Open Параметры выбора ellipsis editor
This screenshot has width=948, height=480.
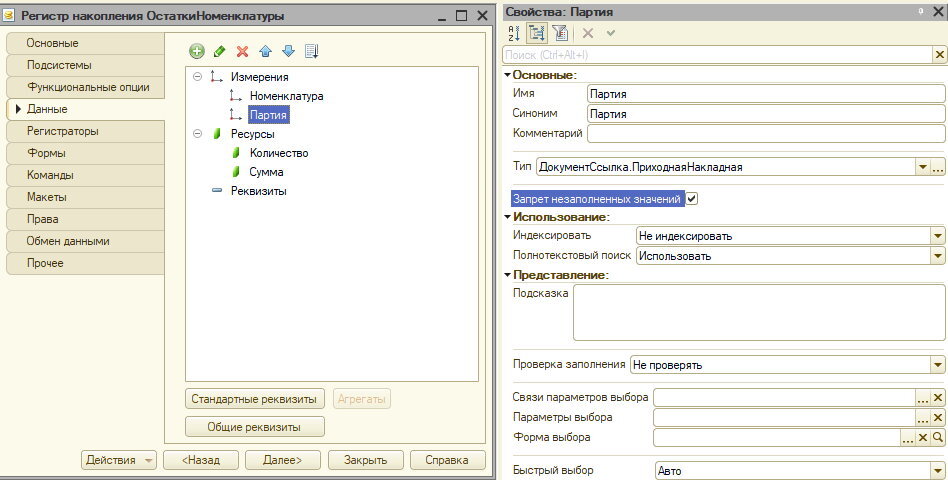click(x=923, y=418)
